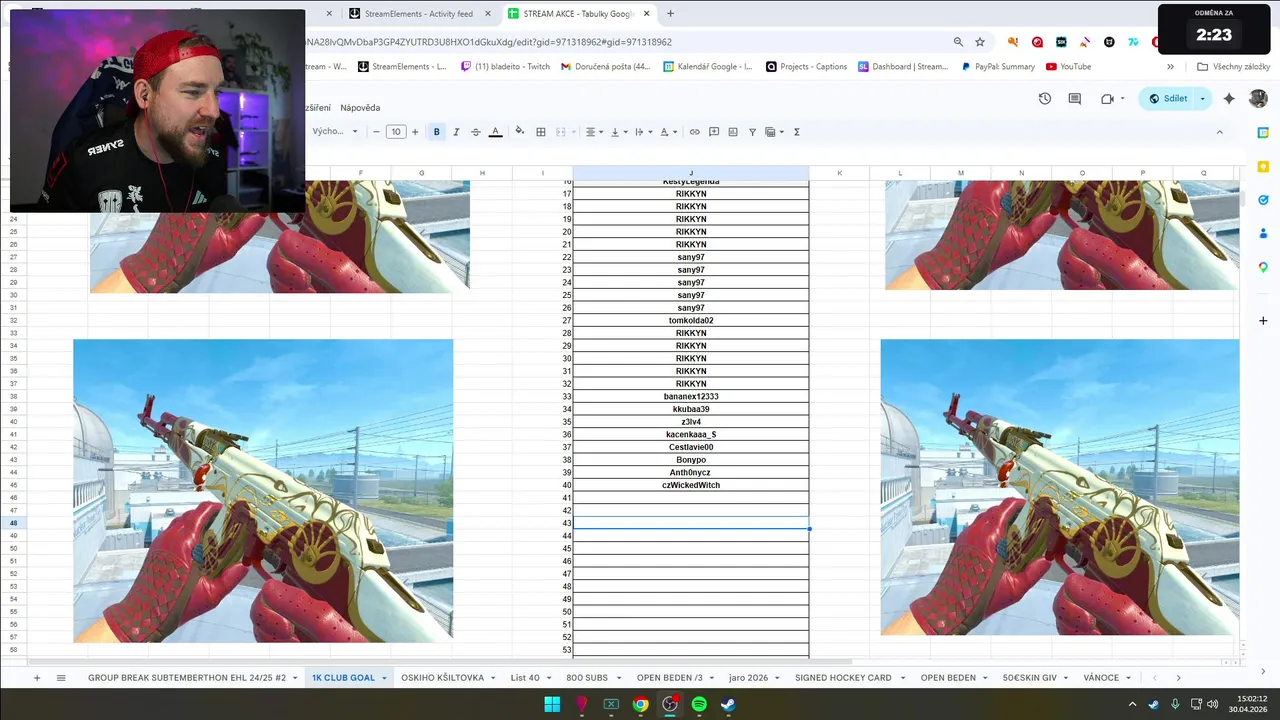Insert link icon in toolbar
Viewport: 1280px width, 720px height.
(695, 132)
